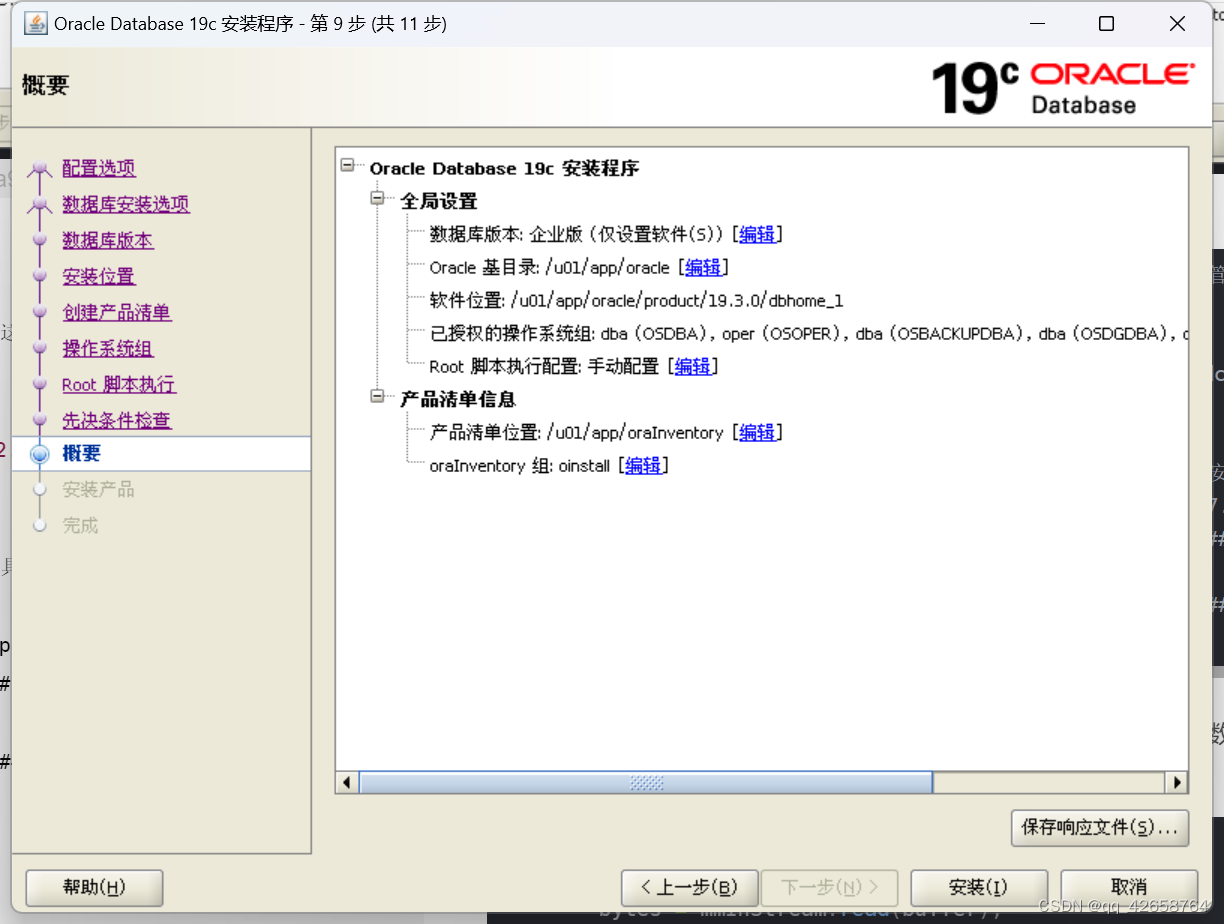Click the 帮助(H) button

pos(94,888)
